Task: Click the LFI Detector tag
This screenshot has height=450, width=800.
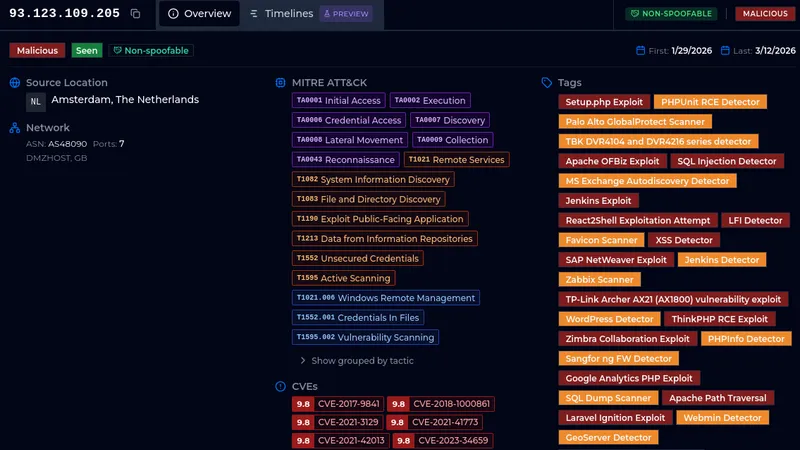Action: [755, 220]
